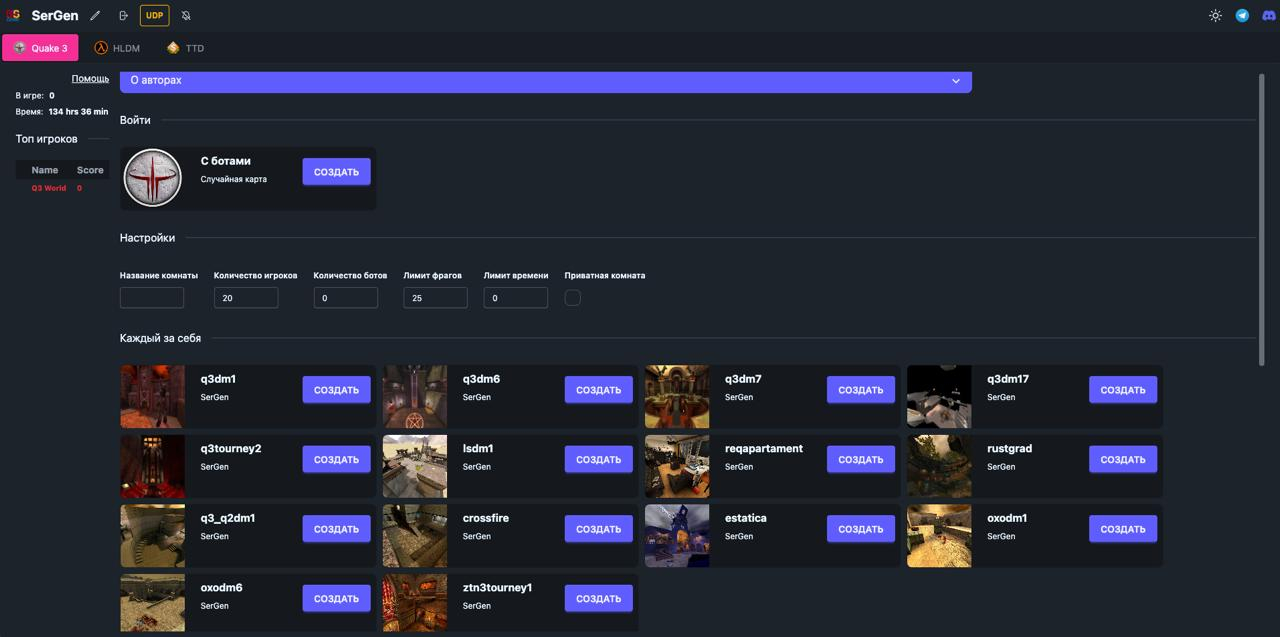Click the Название комнаты input field
The width and height of the screenshot is (1280, 637).
152,298
